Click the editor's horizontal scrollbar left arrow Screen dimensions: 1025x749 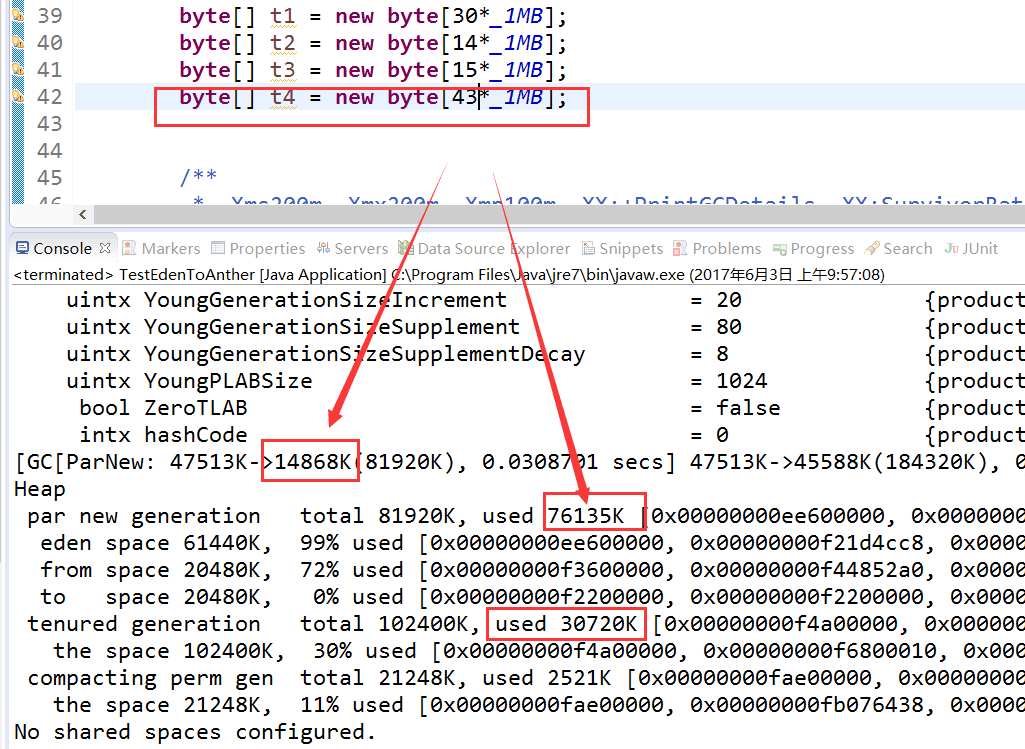click(82, 214)
